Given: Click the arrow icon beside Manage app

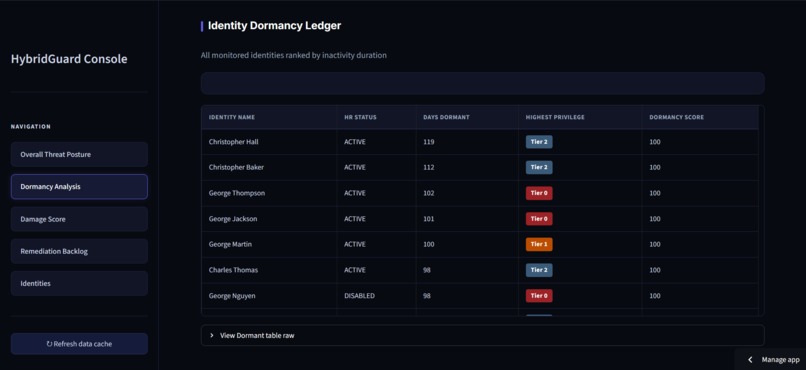Looking at the screenshot, I should coord(750,360).
